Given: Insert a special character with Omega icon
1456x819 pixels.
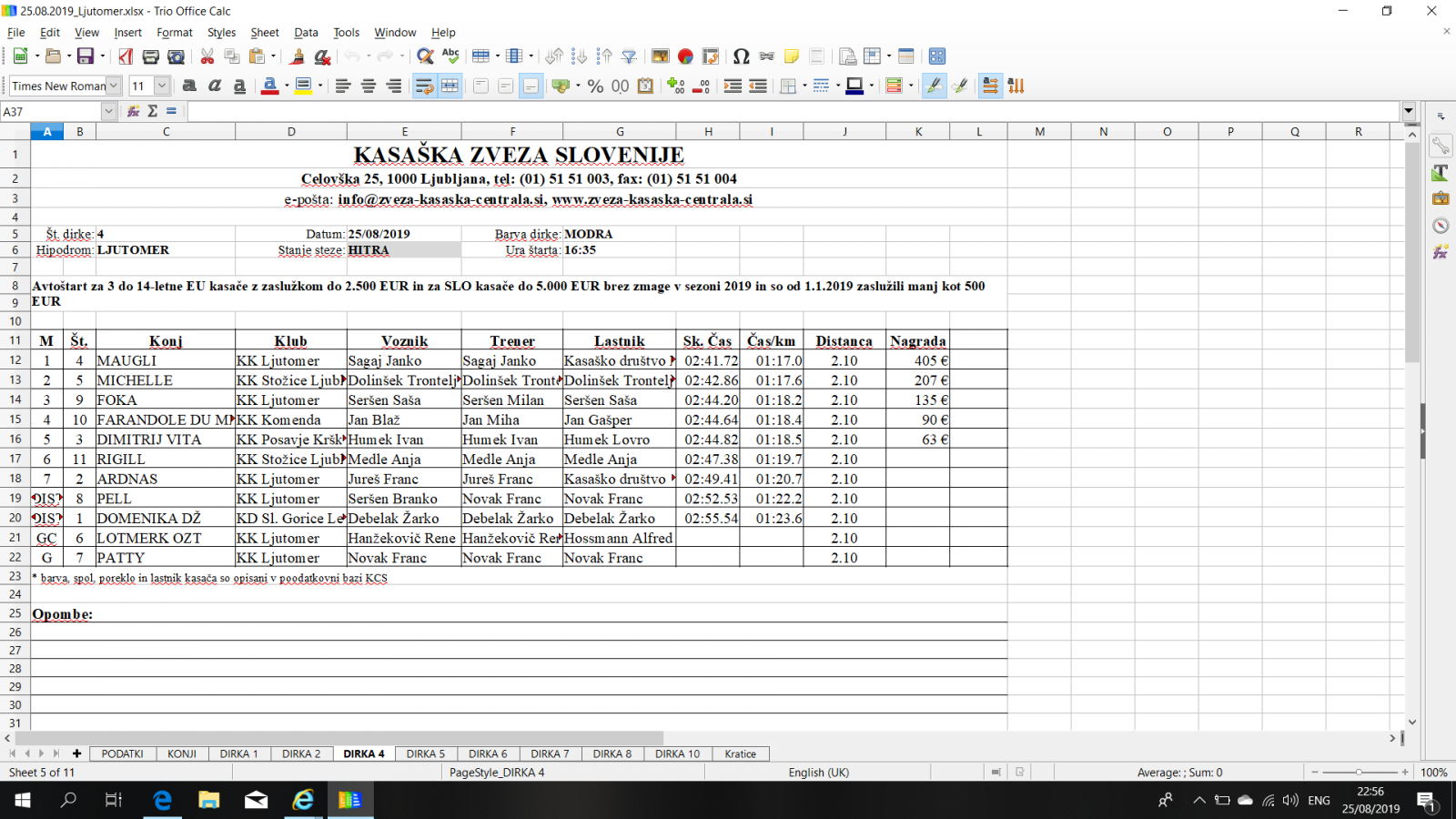Looking at the screenshot, I should 741,56.
